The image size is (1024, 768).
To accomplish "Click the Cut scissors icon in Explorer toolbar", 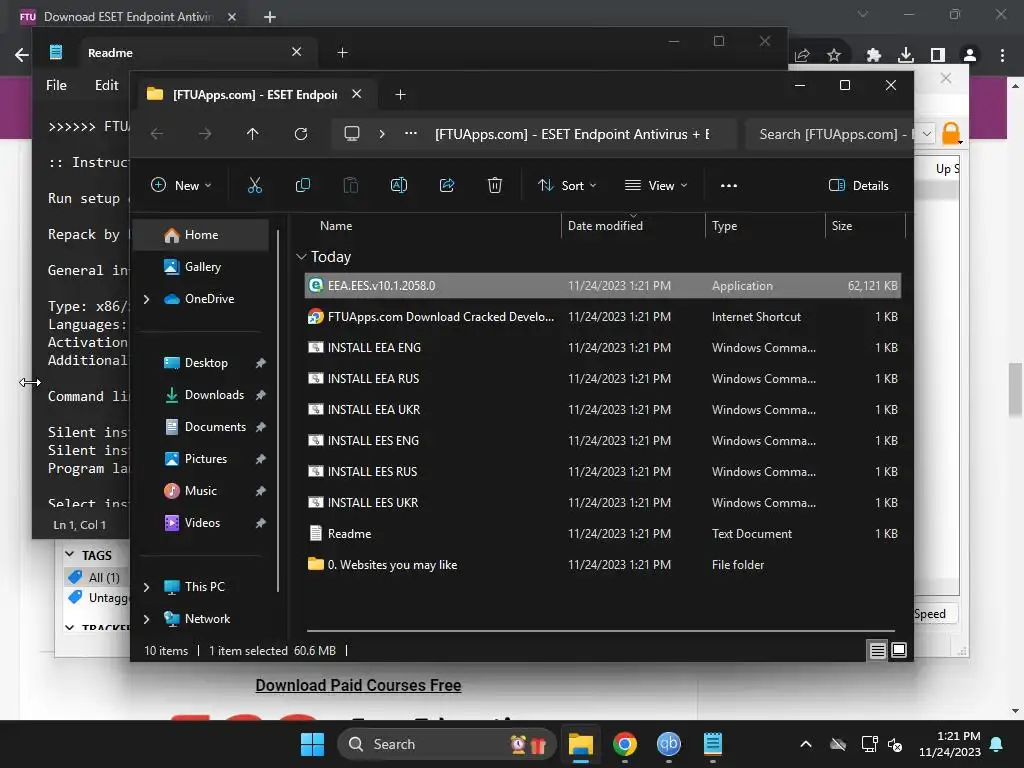I will (x=255, y=185).
